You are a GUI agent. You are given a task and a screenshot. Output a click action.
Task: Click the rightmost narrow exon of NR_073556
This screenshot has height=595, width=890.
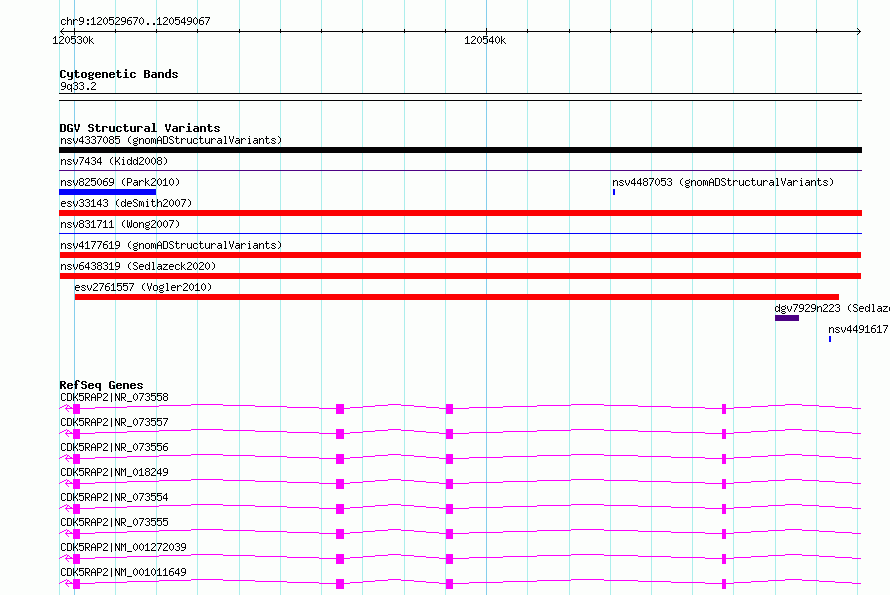click(x=724, y=459)
